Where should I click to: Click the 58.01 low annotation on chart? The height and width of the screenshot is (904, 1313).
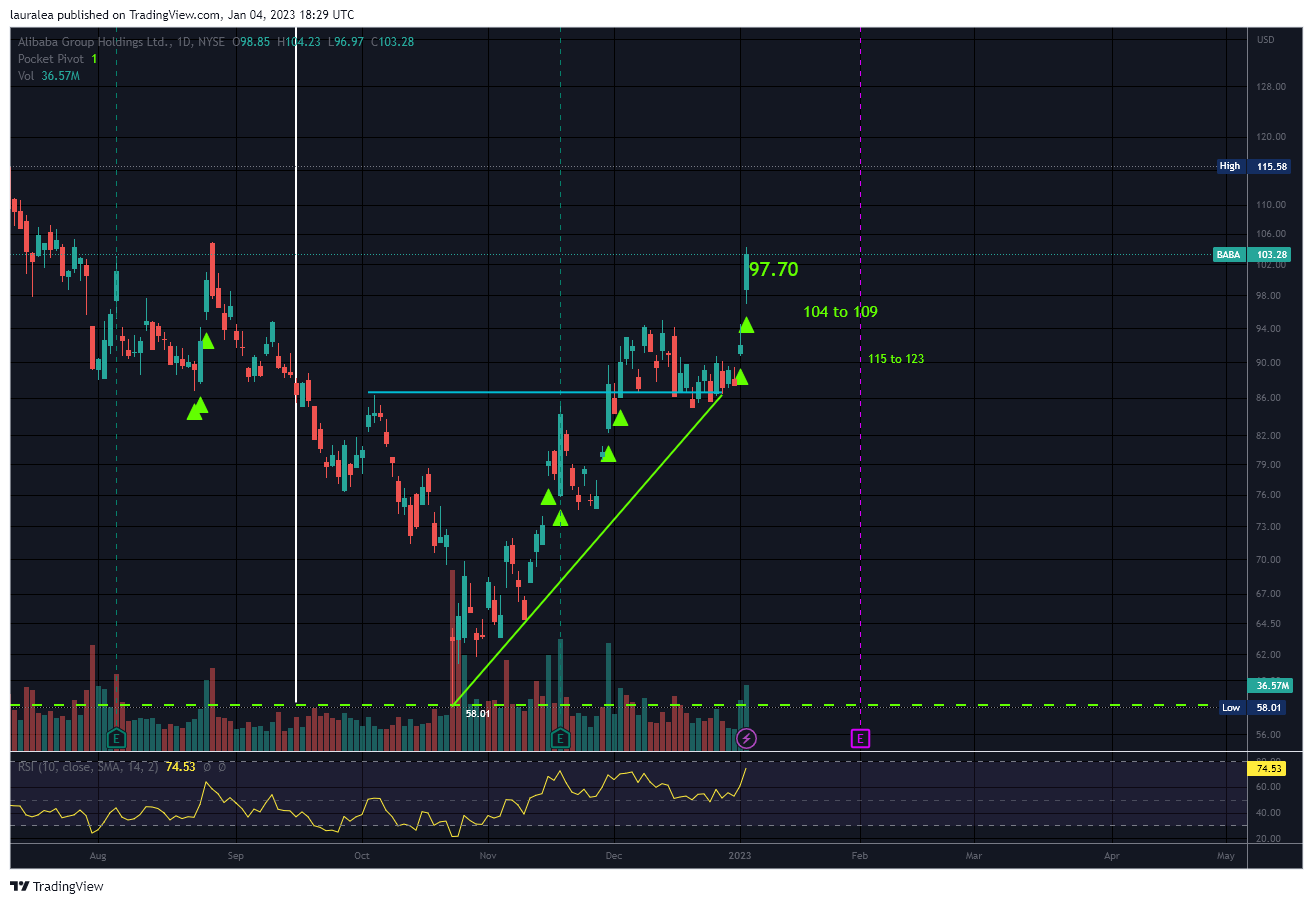coord(477,714)
